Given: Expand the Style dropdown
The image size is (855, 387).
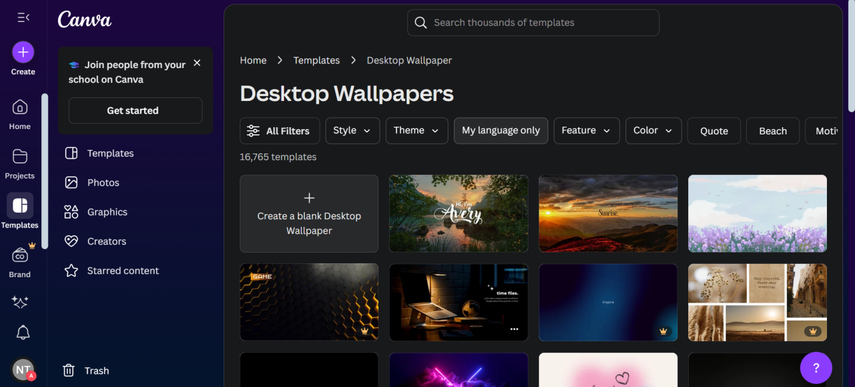Looking at the screenshot, I should 352,131.
